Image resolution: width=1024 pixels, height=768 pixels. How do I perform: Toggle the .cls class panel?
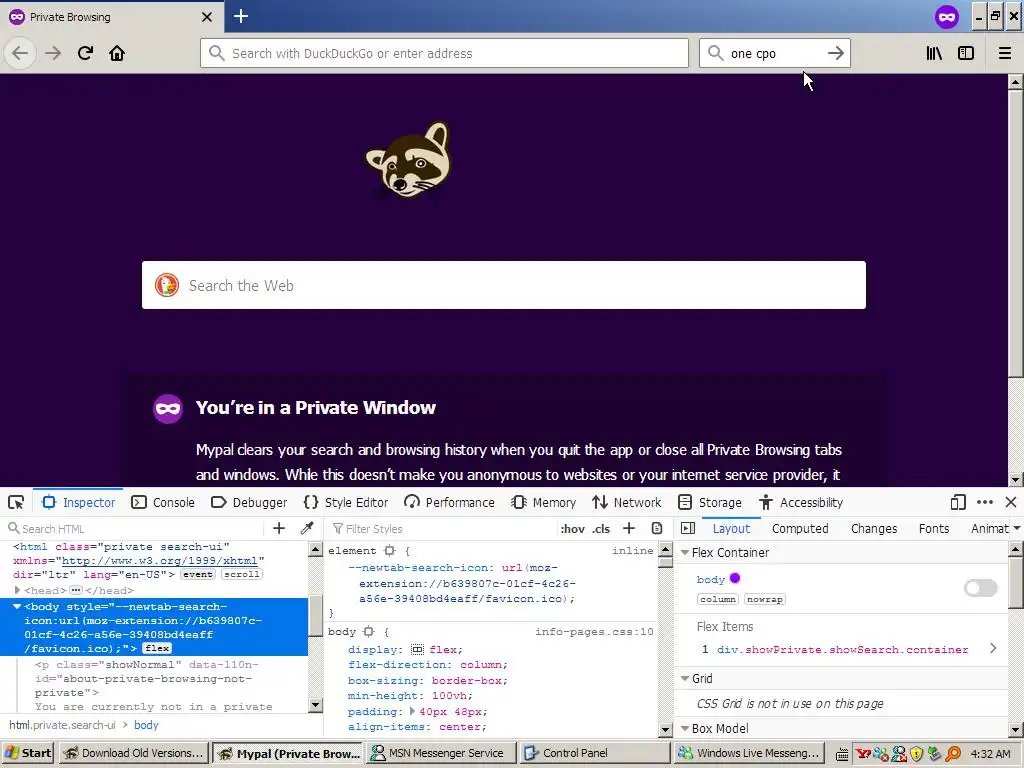click(x=601, y=529)
